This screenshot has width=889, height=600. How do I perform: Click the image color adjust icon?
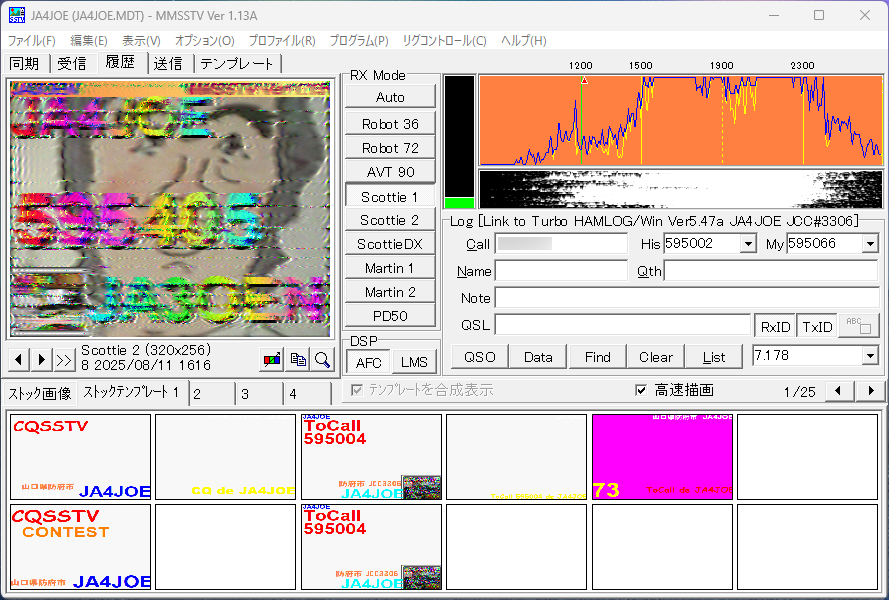point(272,360)
